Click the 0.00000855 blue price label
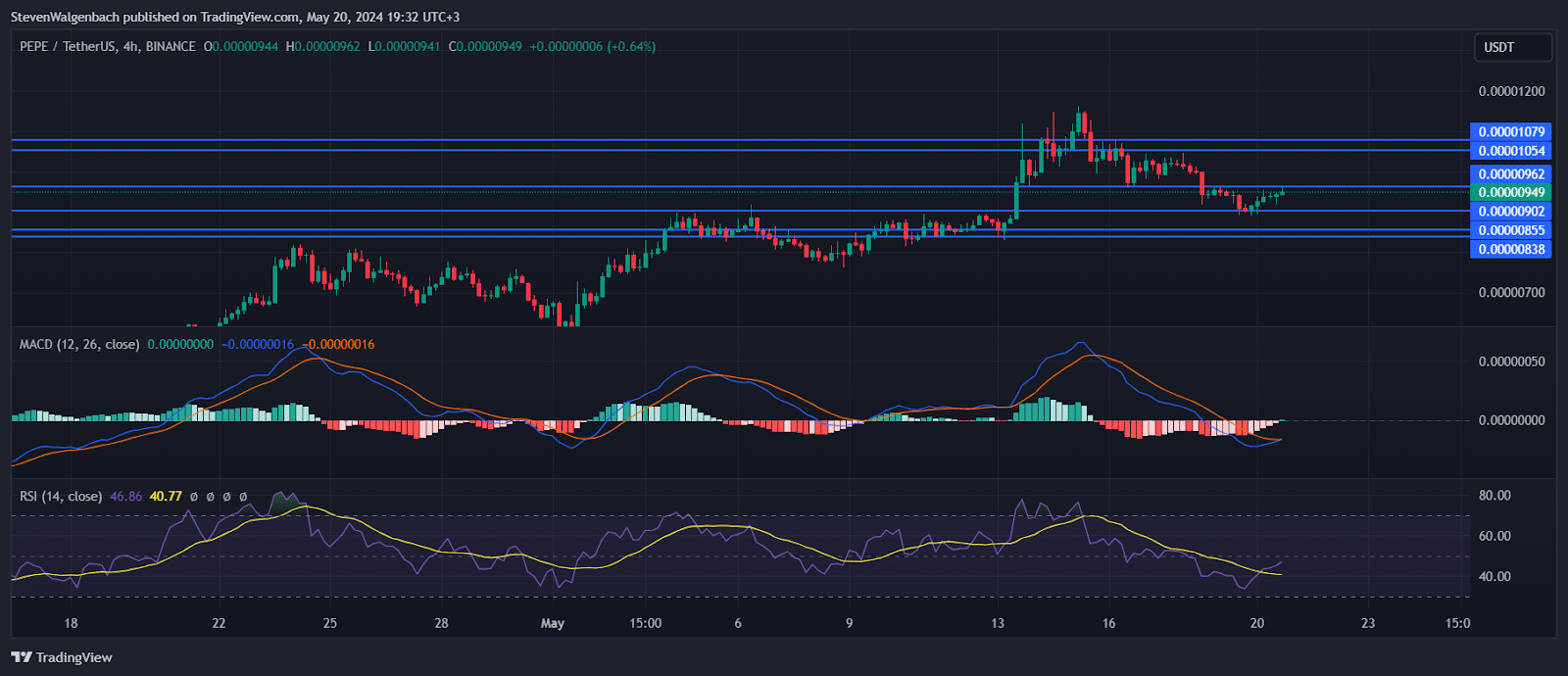 1511,230
